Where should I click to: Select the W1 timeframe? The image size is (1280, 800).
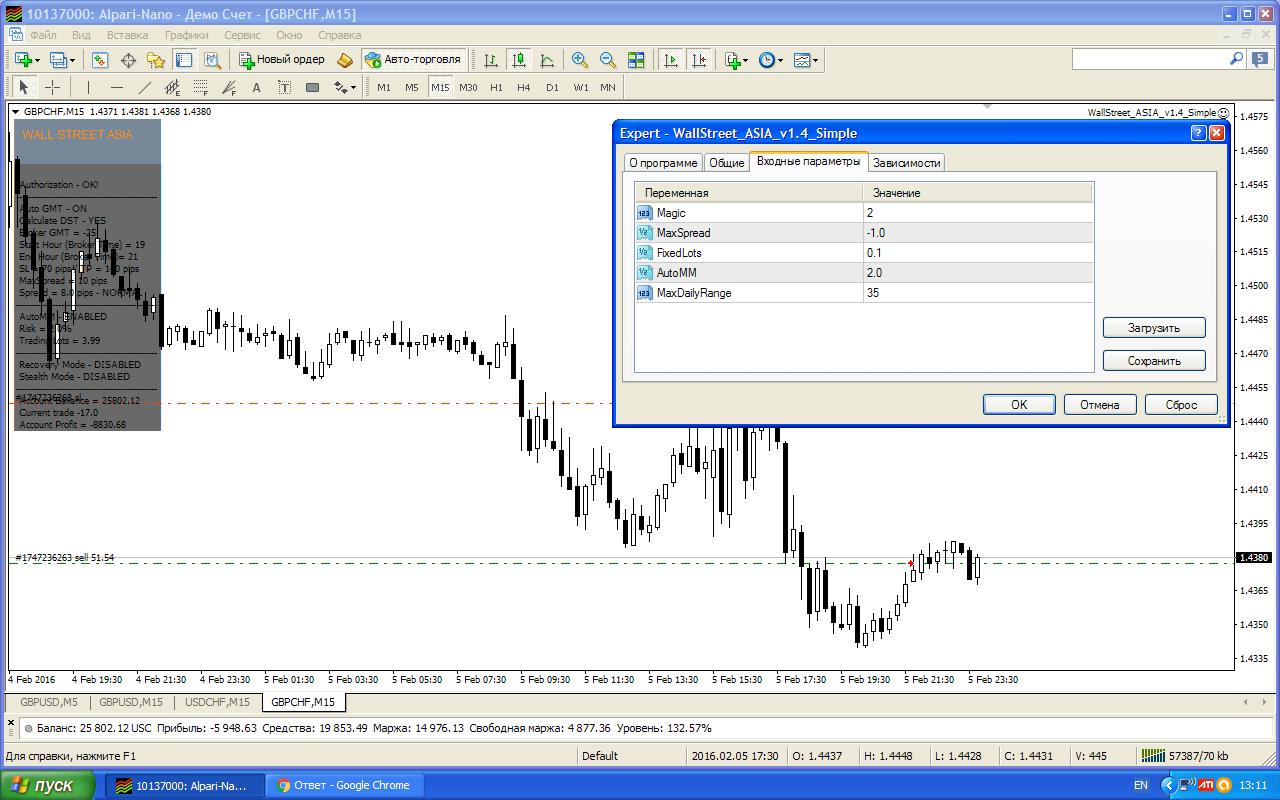(581, 87)
